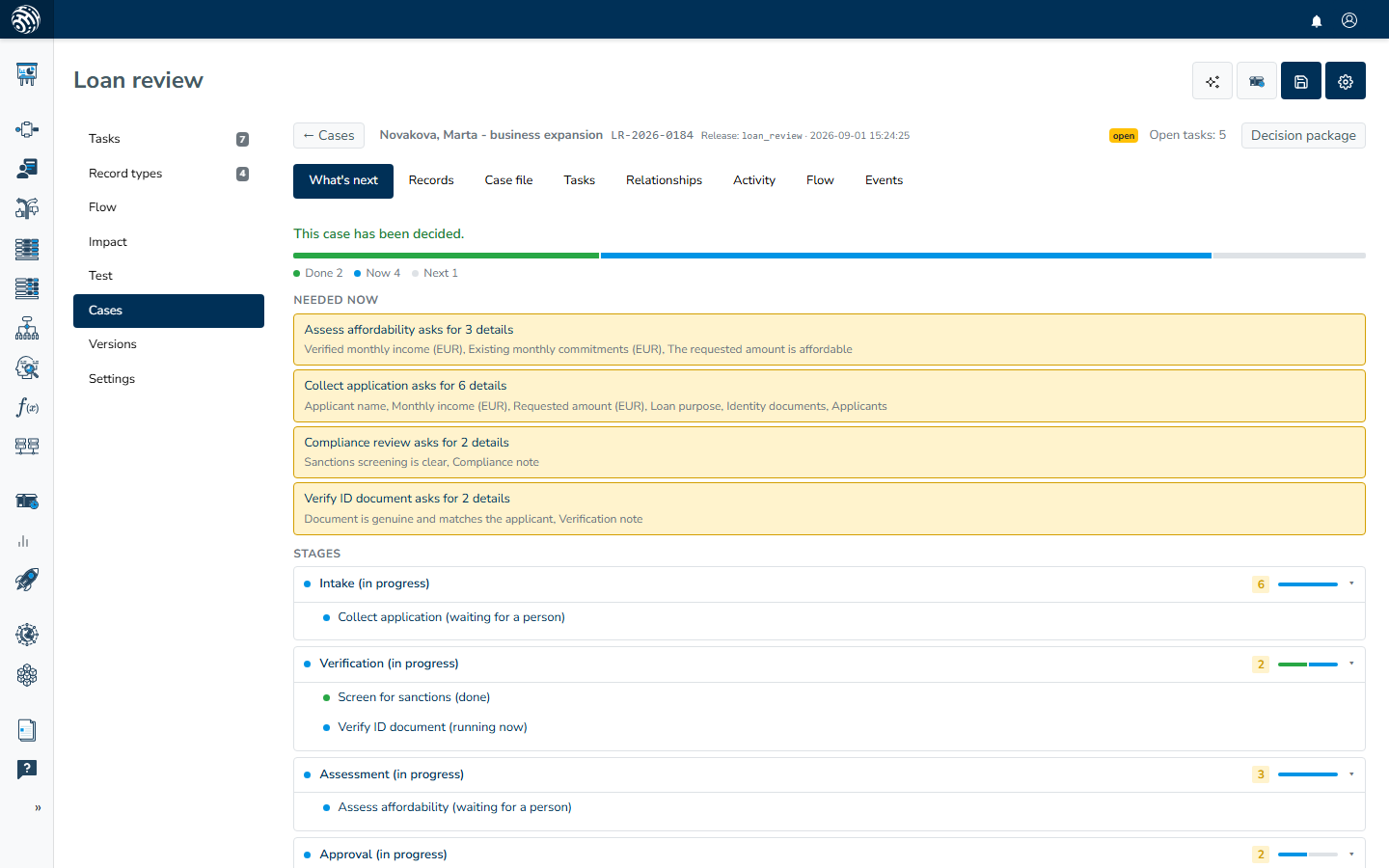Click the save floppy disk button
Image resolution: width=1389 pixels, height=868 pixels.
point(1301,81)
